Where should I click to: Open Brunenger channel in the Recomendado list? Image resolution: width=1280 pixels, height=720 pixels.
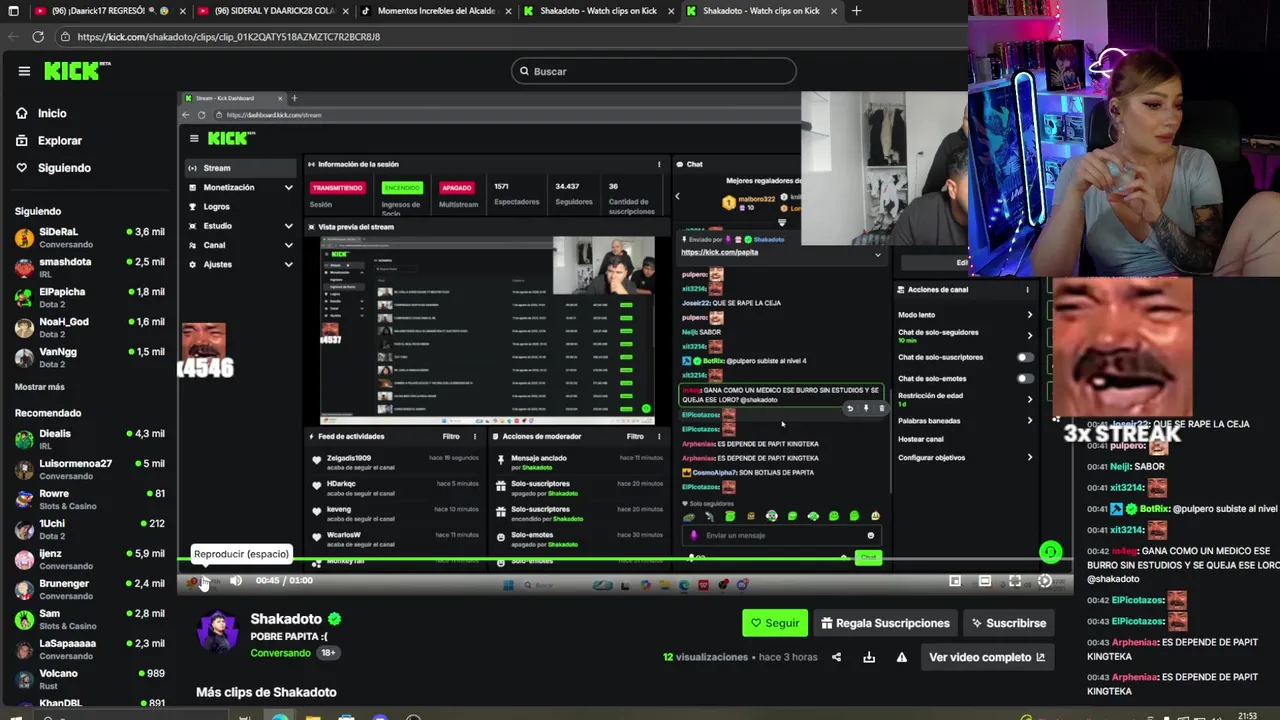(88, 590)
